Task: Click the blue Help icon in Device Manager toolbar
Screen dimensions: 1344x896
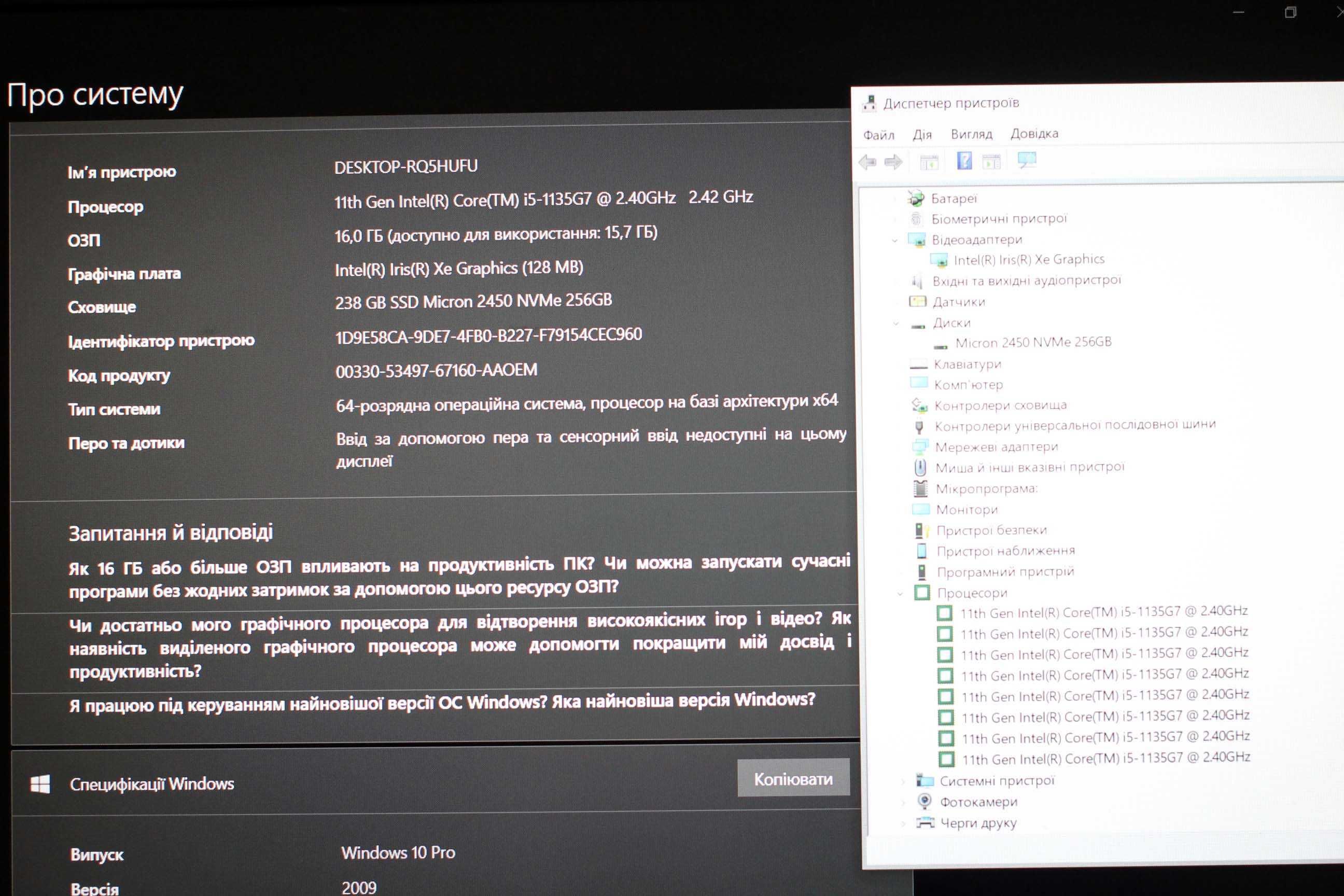Action: 964,161
